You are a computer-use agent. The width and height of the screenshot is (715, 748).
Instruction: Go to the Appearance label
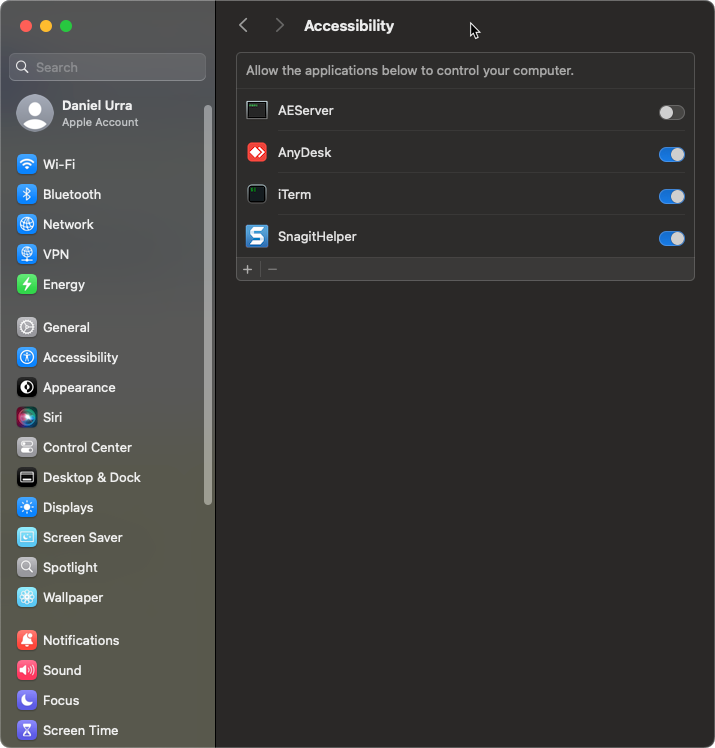pyautogui.click(x=79, y=388)
